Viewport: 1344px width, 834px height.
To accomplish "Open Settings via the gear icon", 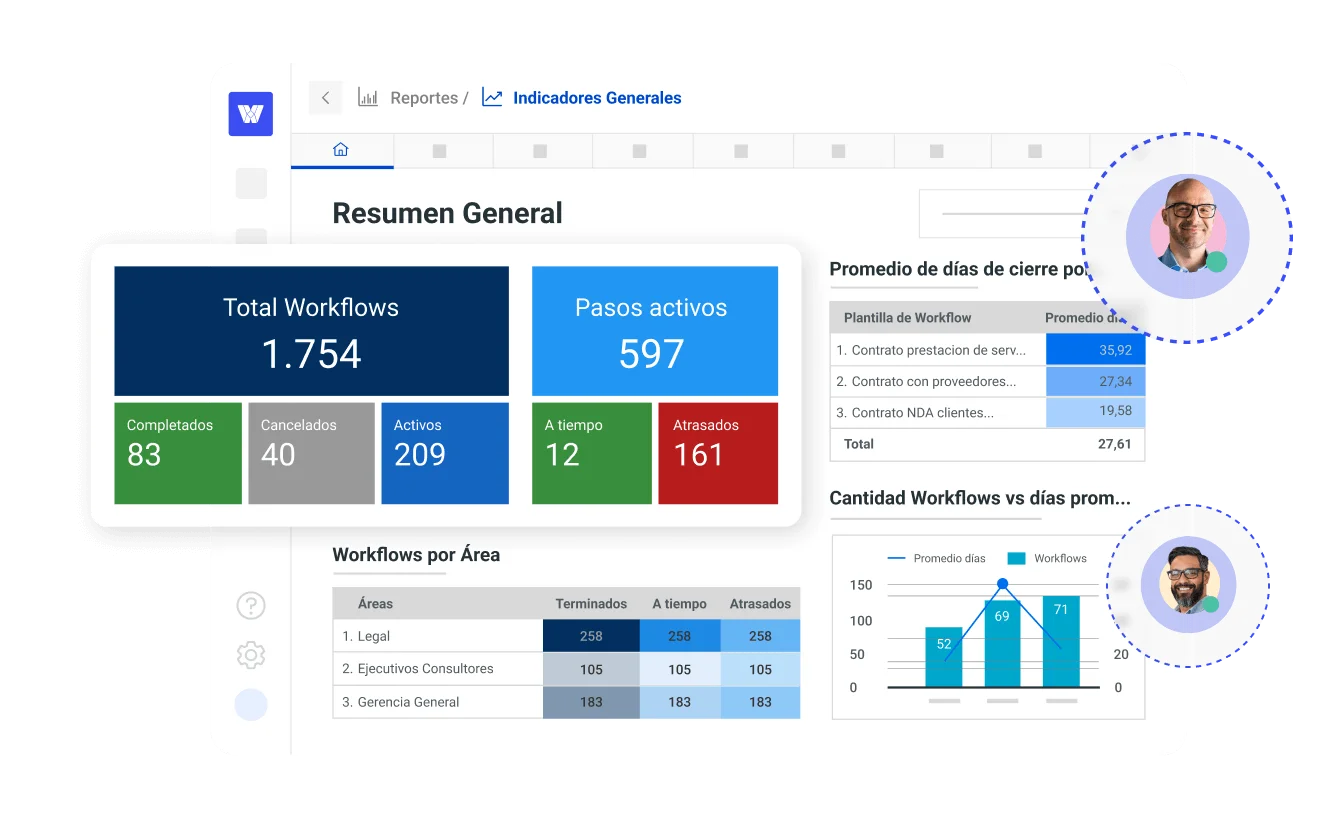I will click(x=251, y=655).
